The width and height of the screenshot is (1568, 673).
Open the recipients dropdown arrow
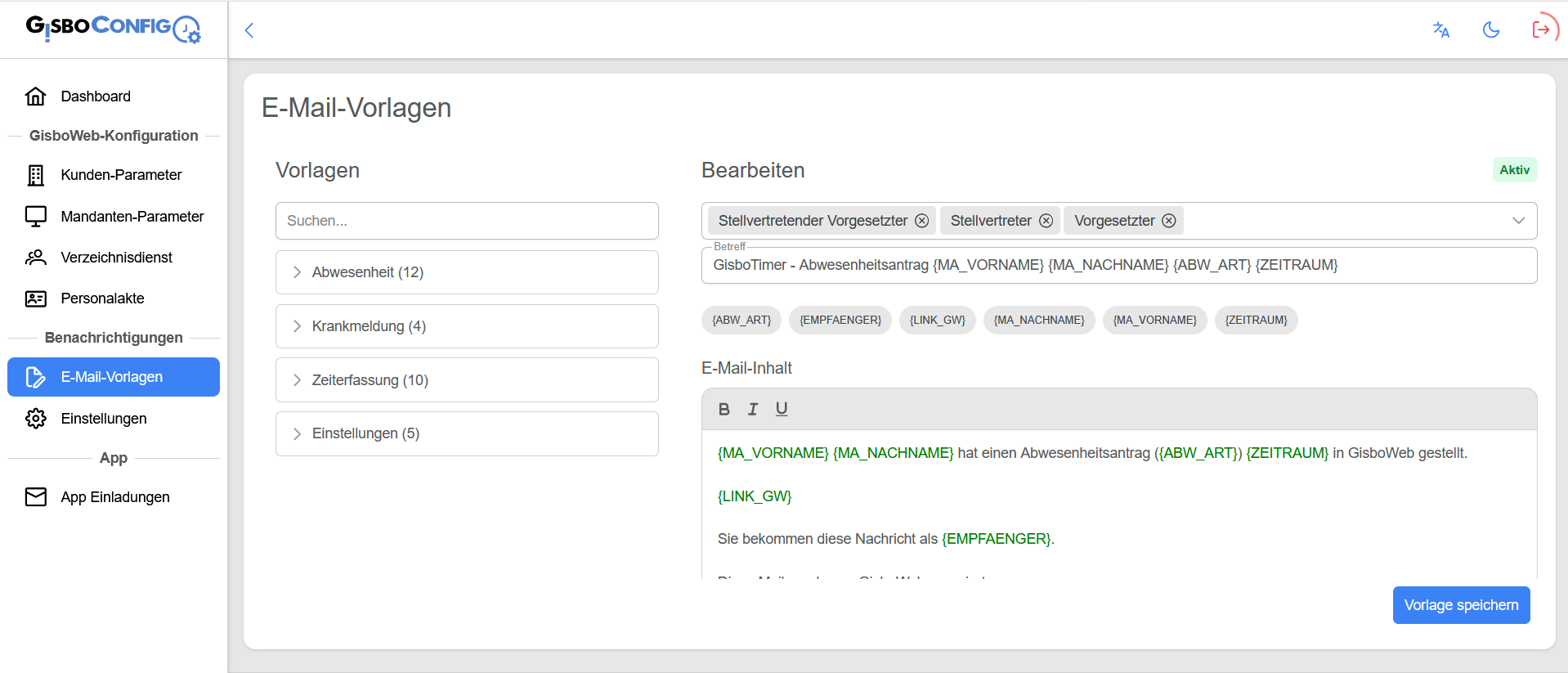[x=1518, y=221]
